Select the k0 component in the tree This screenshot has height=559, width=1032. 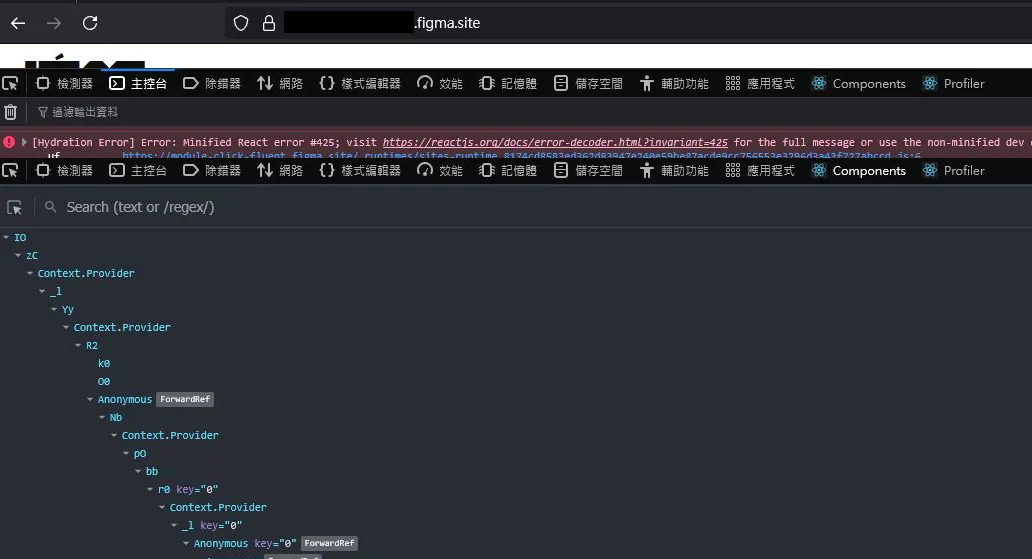pyautogui.click(x=104, y=363)
